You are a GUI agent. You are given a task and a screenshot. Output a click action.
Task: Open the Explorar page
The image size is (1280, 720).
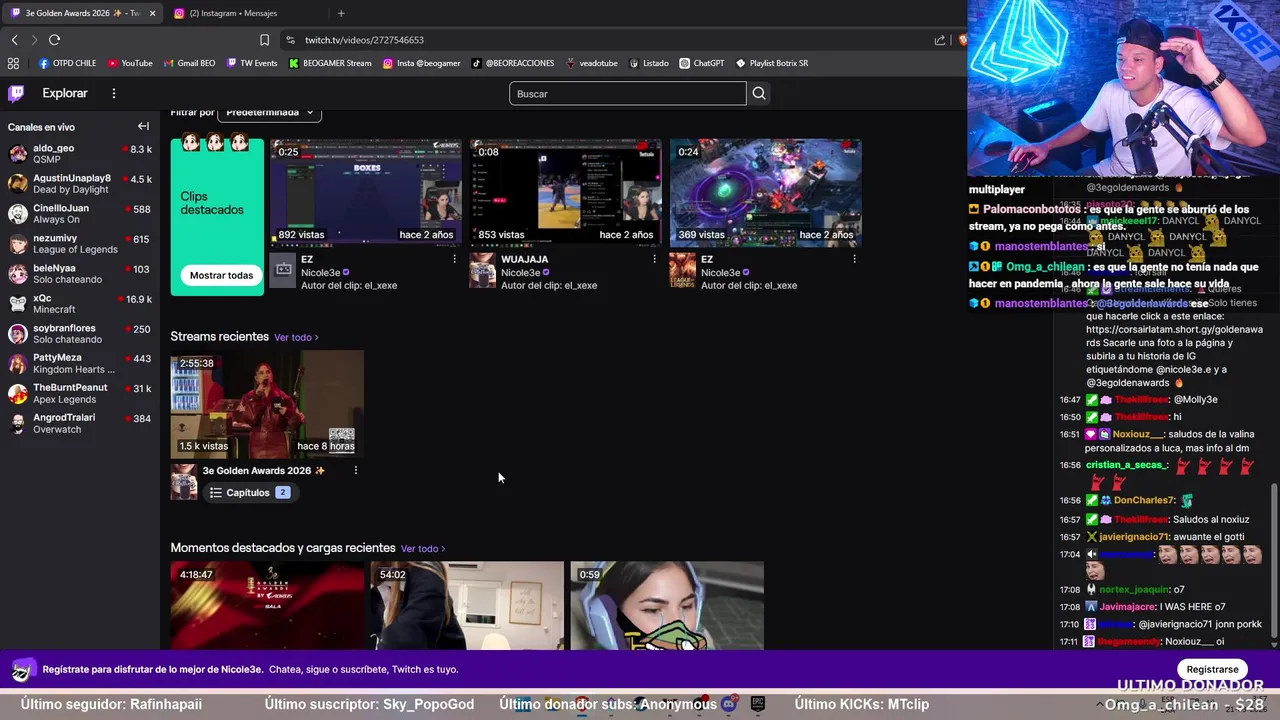(x=65, y=93)
